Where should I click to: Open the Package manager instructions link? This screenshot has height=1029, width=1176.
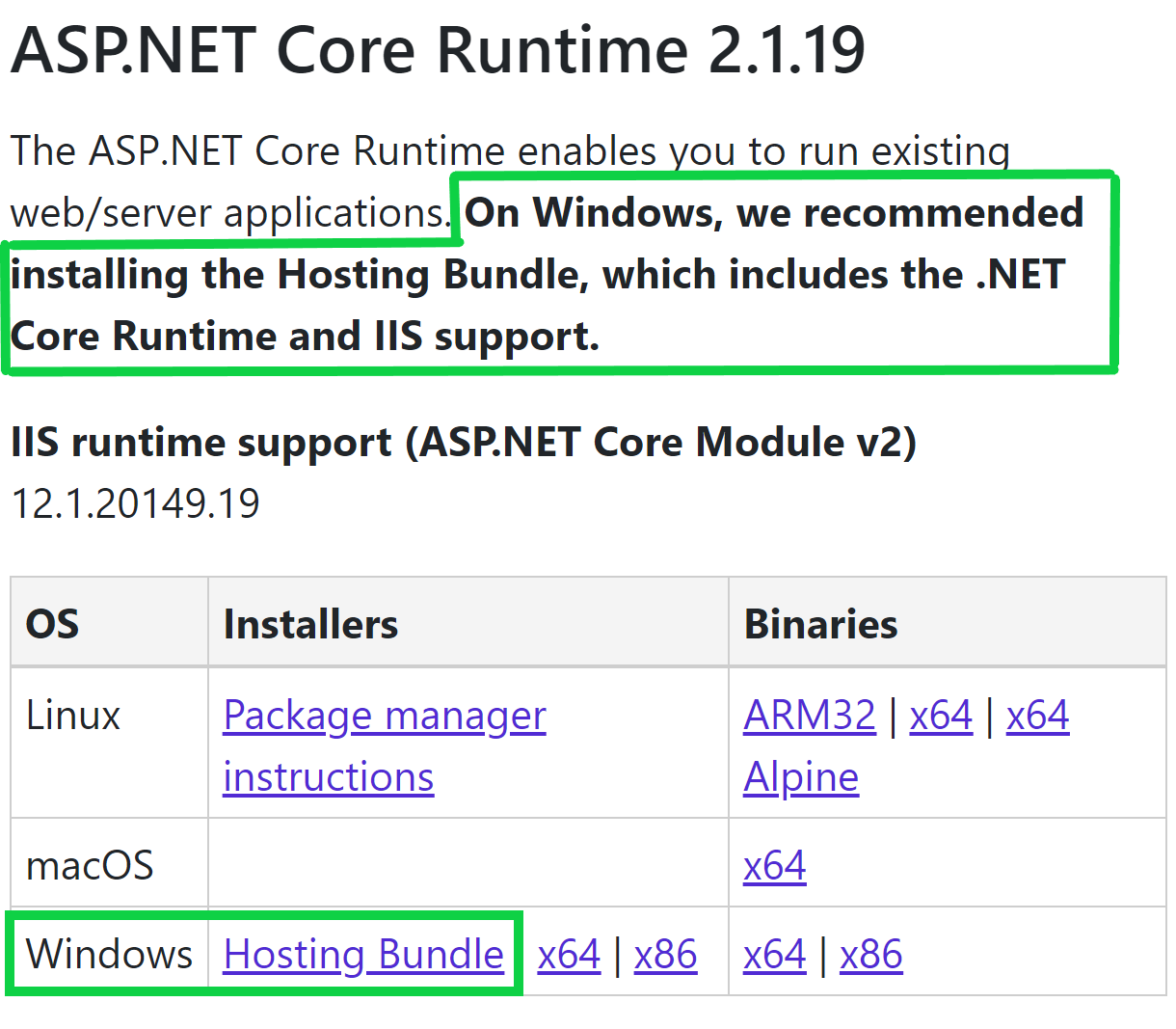pyautogui.click(x=385, y=745)
